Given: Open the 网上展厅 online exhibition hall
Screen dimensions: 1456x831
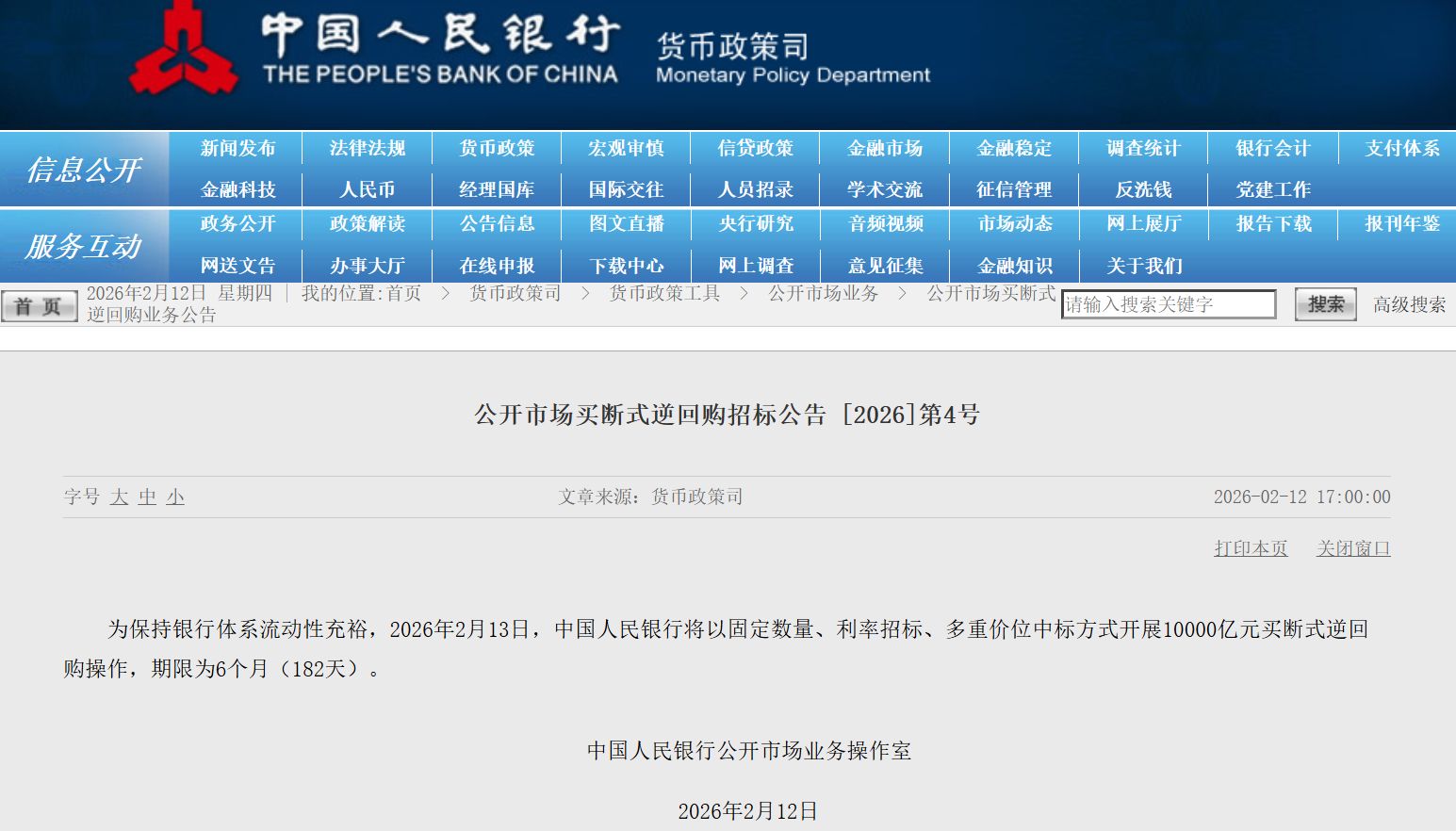Looking at the screenshot, I should tap(1142, 224).
